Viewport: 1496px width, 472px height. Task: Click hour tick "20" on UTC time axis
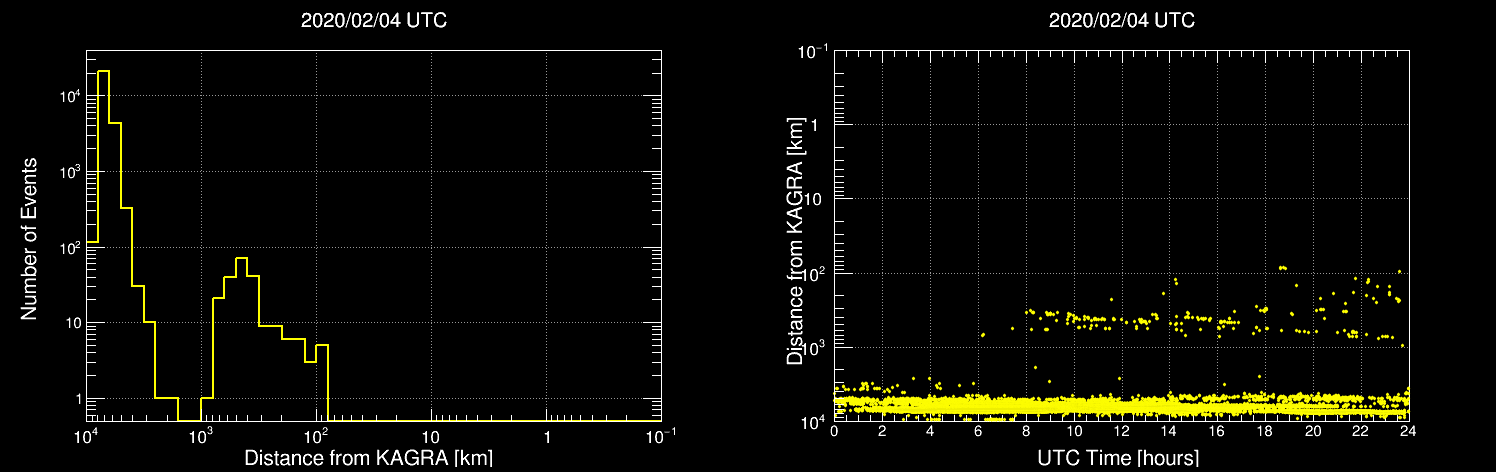[x=1313, y=431]
